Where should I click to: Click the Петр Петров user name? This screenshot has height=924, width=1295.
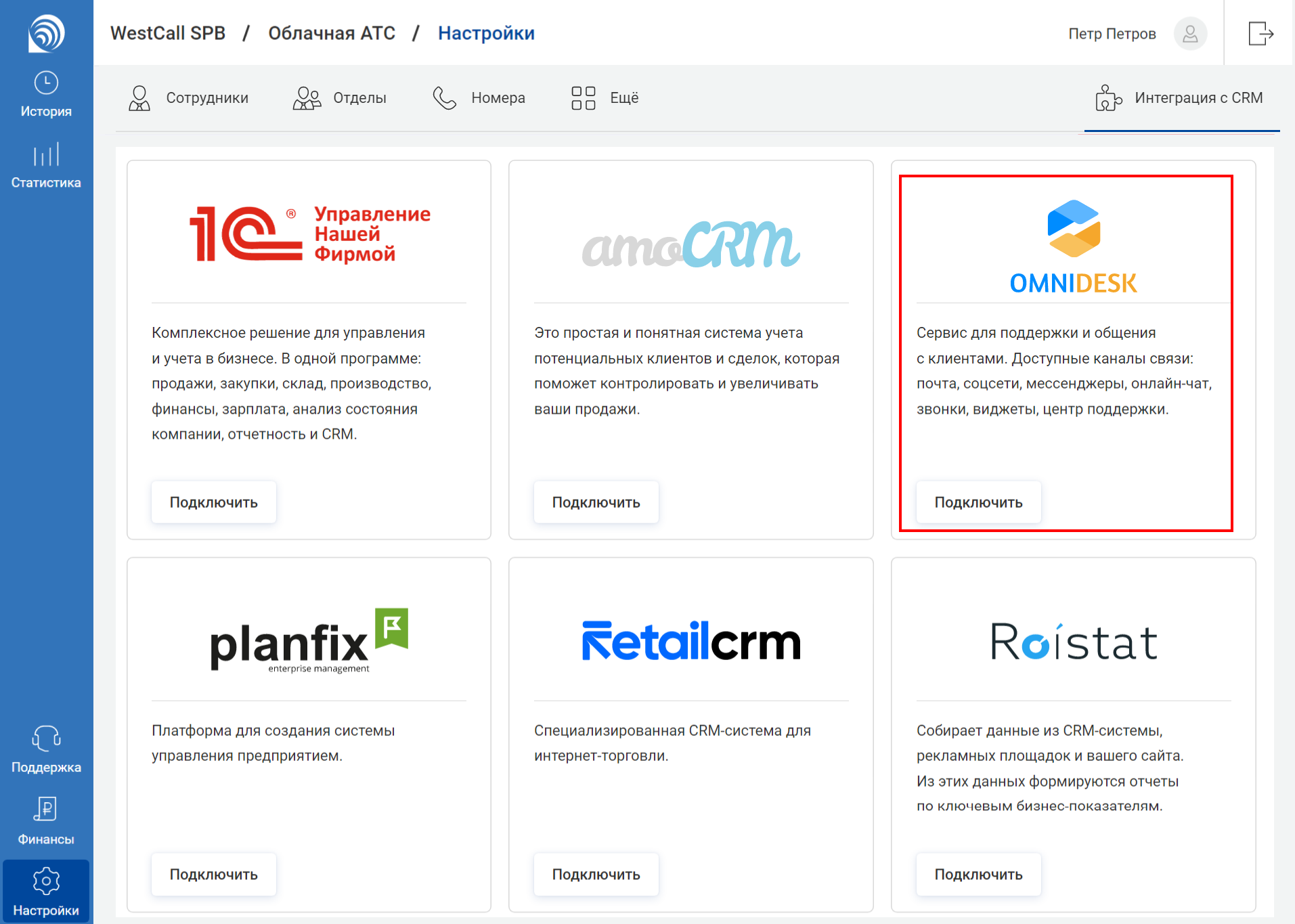[1112, 34]
